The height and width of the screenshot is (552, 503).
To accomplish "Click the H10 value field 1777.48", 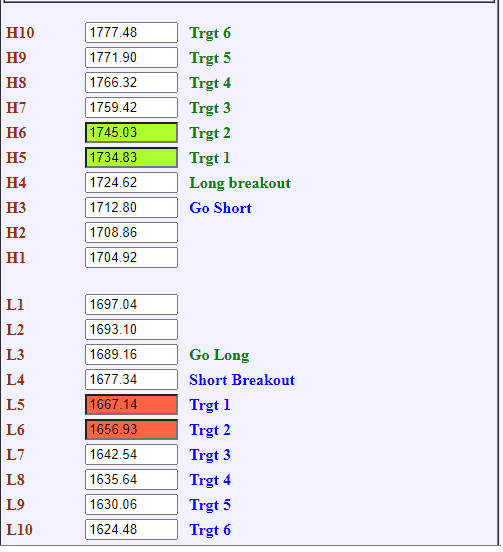I will point(131,33).
